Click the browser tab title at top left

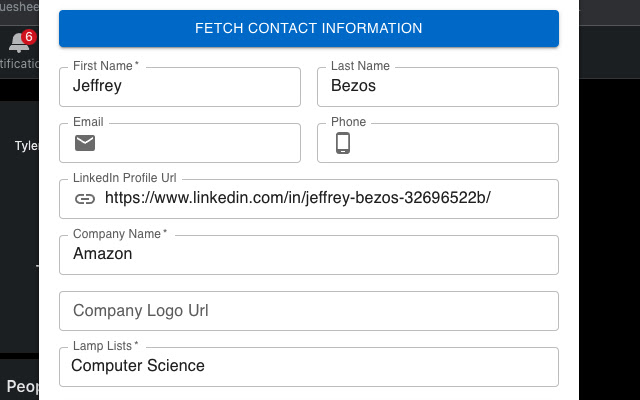18,5
